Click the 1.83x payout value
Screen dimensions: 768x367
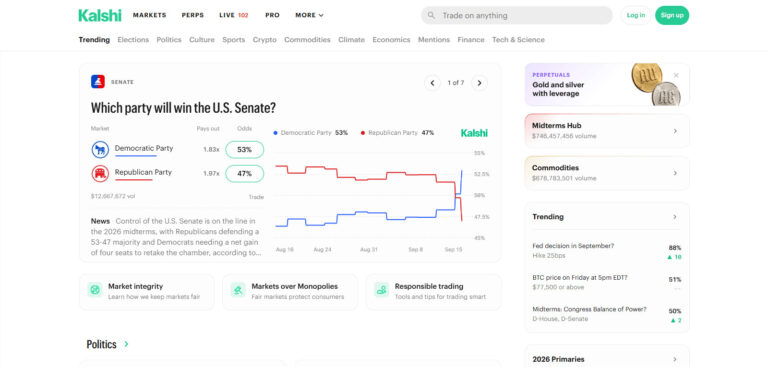211,149
